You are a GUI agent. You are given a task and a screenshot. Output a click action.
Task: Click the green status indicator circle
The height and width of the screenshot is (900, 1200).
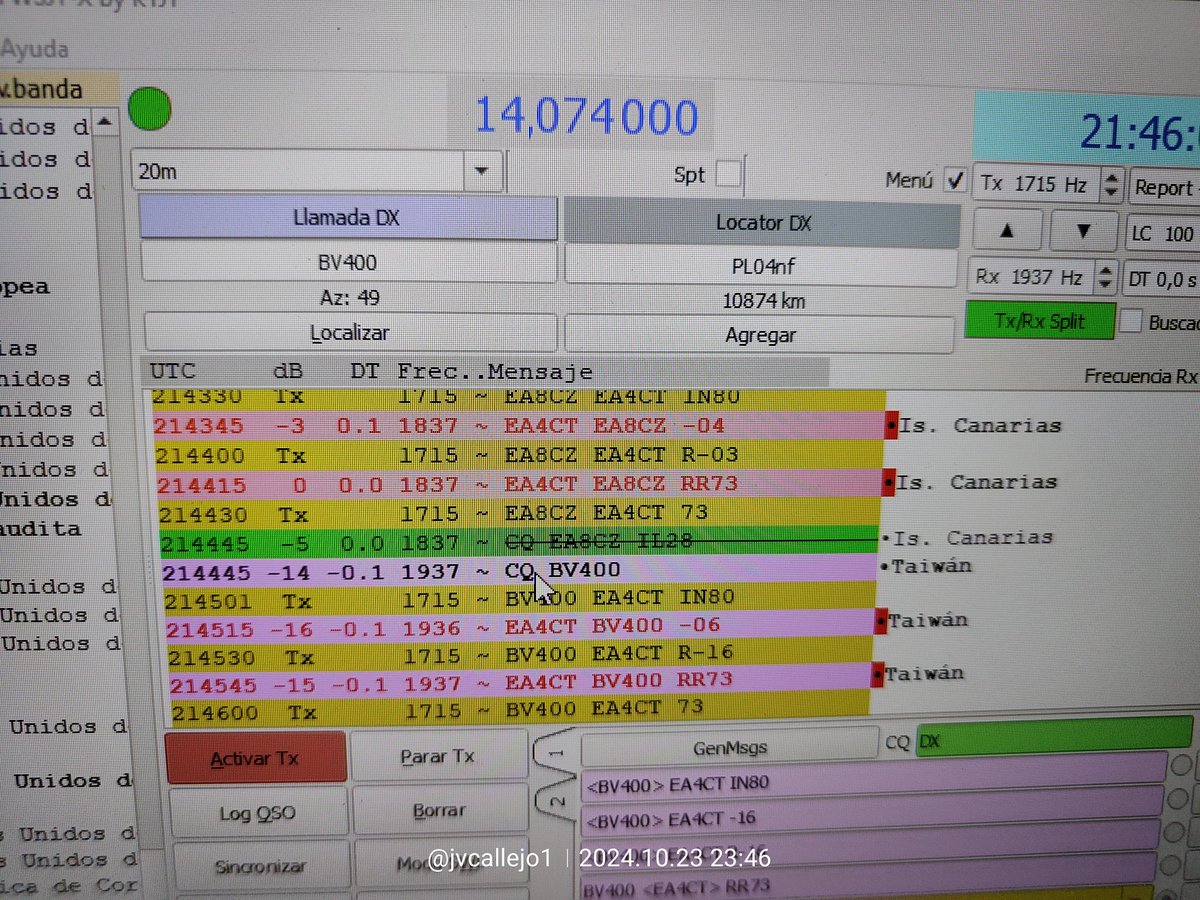(x=150, y=109)
